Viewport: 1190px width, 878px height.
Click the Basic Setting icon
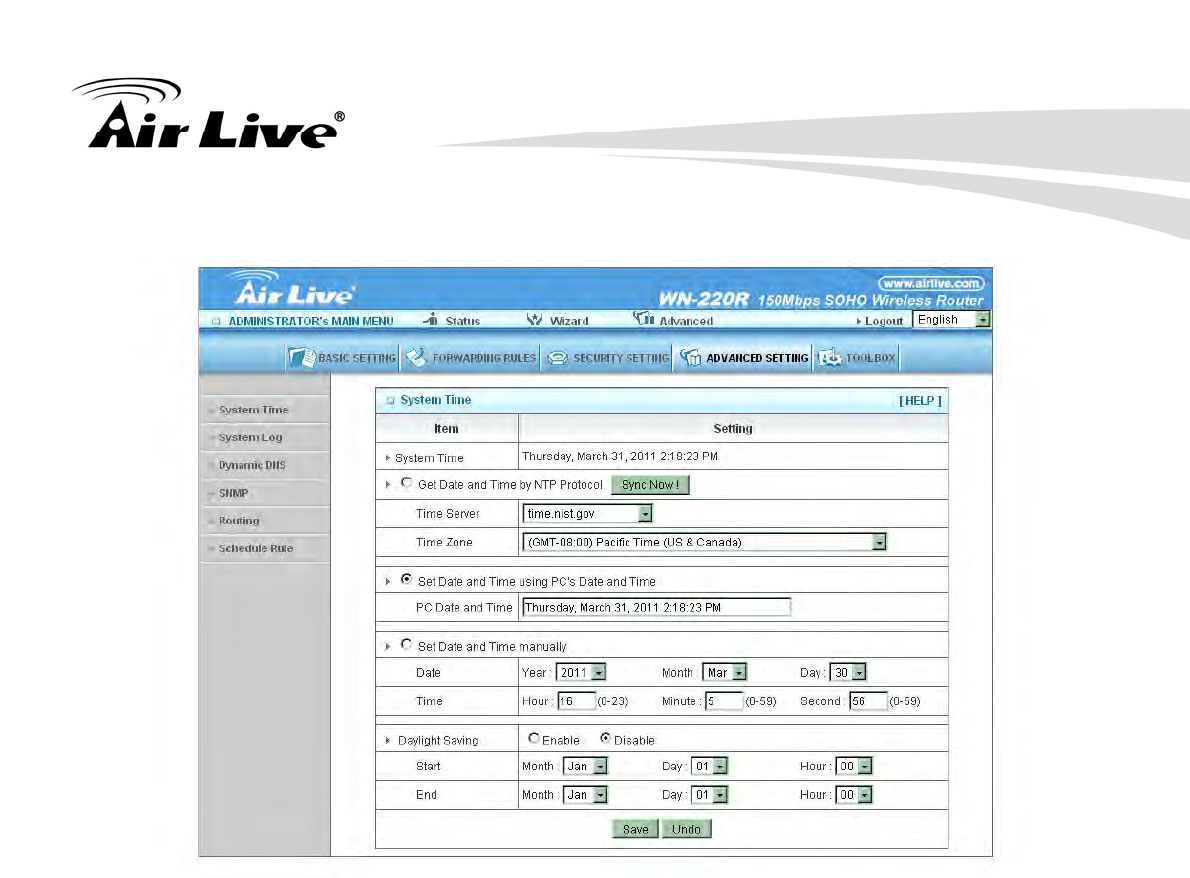point(302,357)
